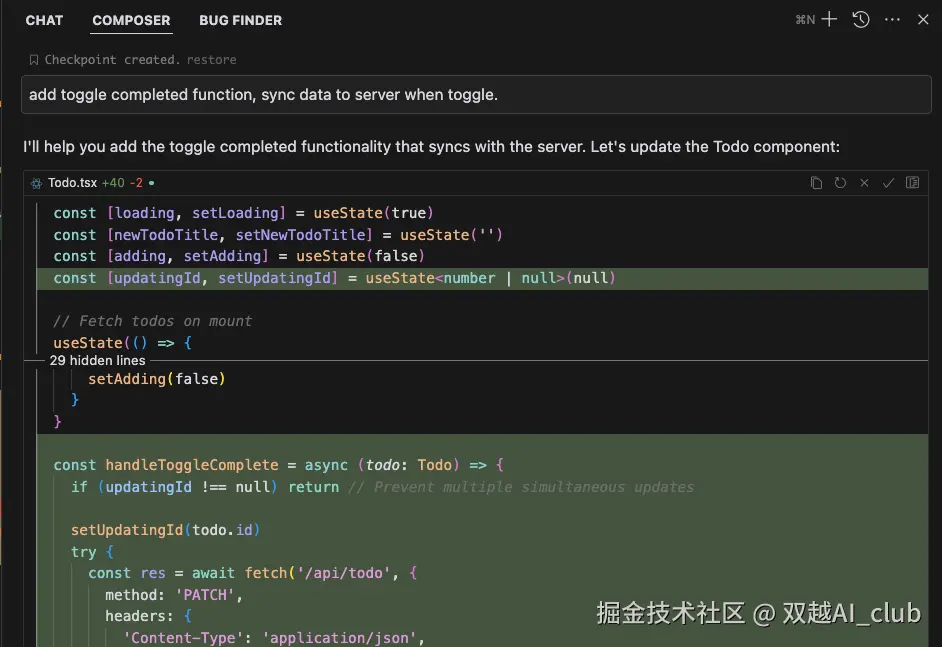Click the method 'PATCH' line
Image resolution: width=942 pixels, height=647 pixels.
point(174,595)
